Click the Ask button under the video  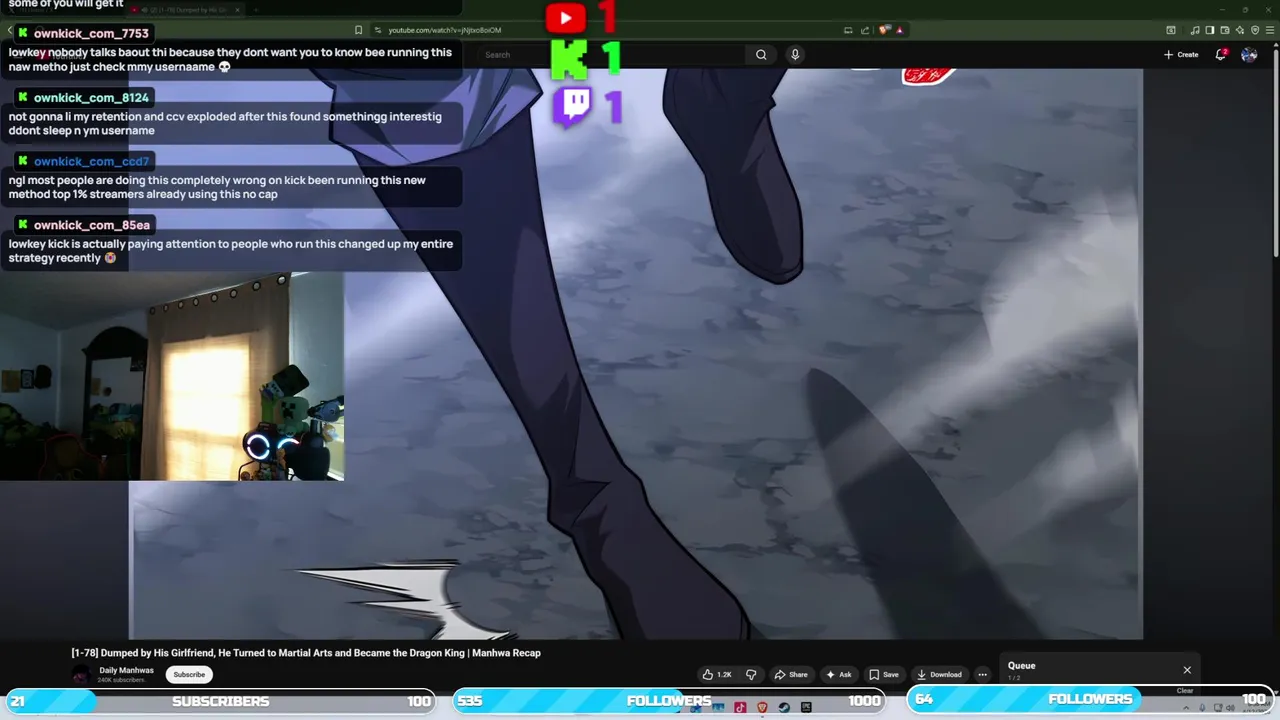[839, 674]
